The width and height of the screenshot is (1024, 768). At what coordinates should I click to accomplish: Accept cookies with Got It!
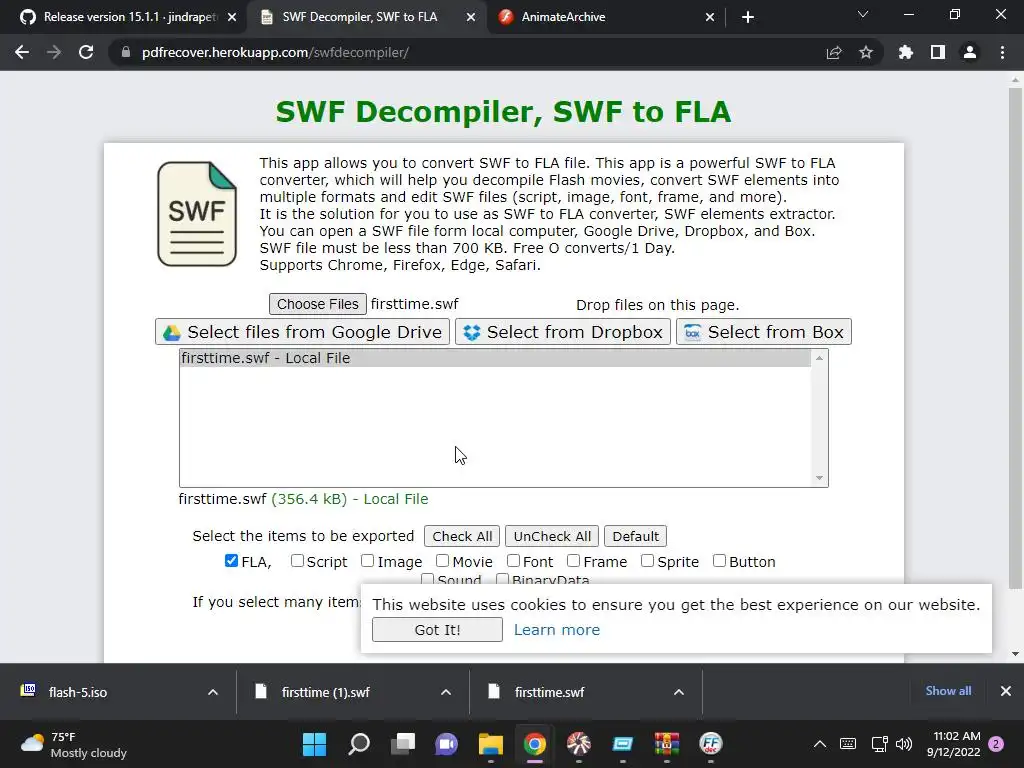click(438, 630)
